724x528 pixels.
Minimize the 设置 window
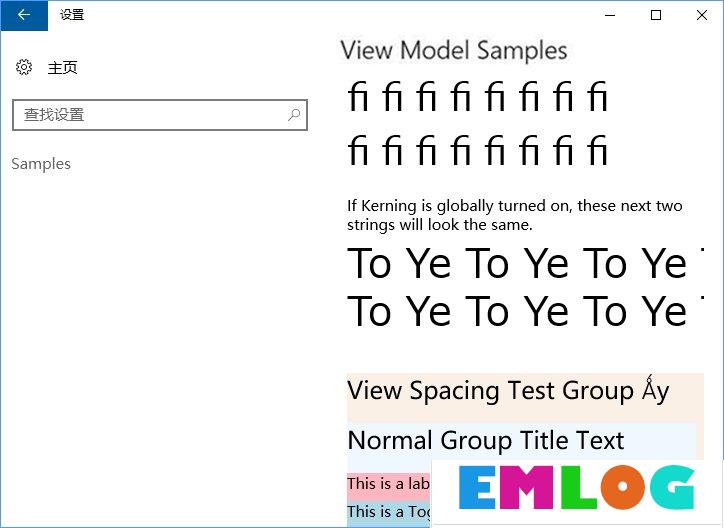[610, 15]
